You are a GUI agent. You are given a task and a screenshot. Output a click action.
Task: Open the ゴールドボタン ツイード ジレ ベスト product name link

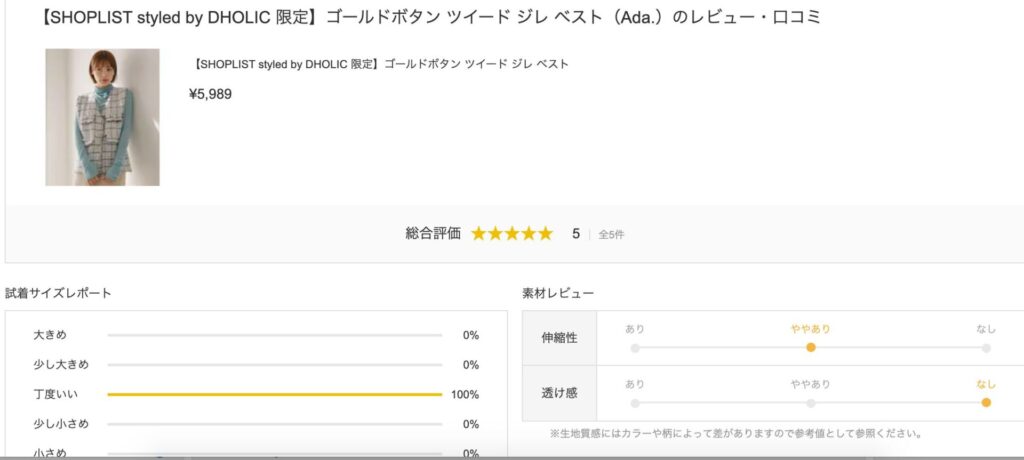(379, 64)
